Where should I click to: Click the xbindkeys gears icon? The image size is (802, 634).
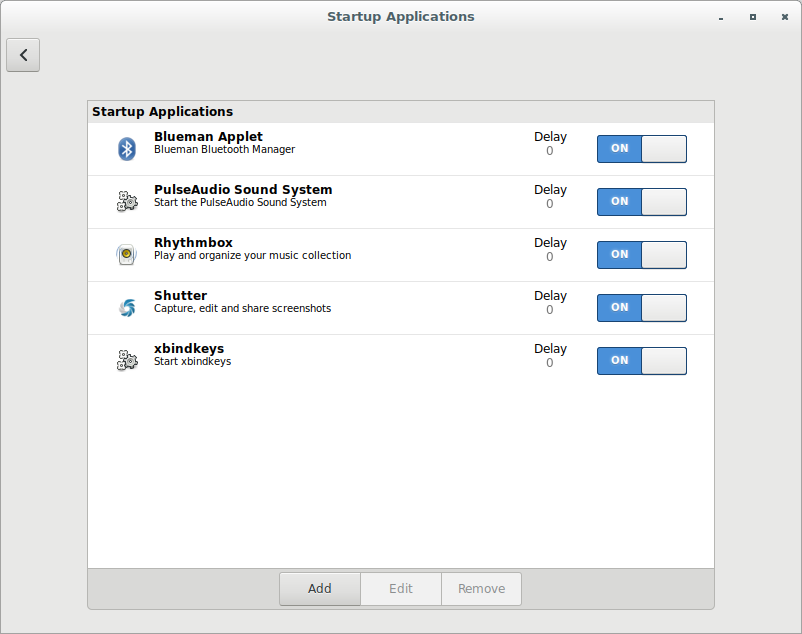click(x=127, y=360)
